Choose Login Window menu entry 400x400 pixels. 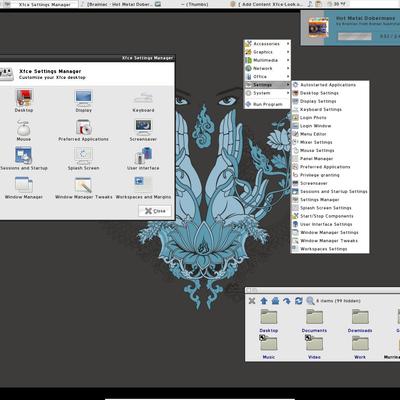[330, 126]
